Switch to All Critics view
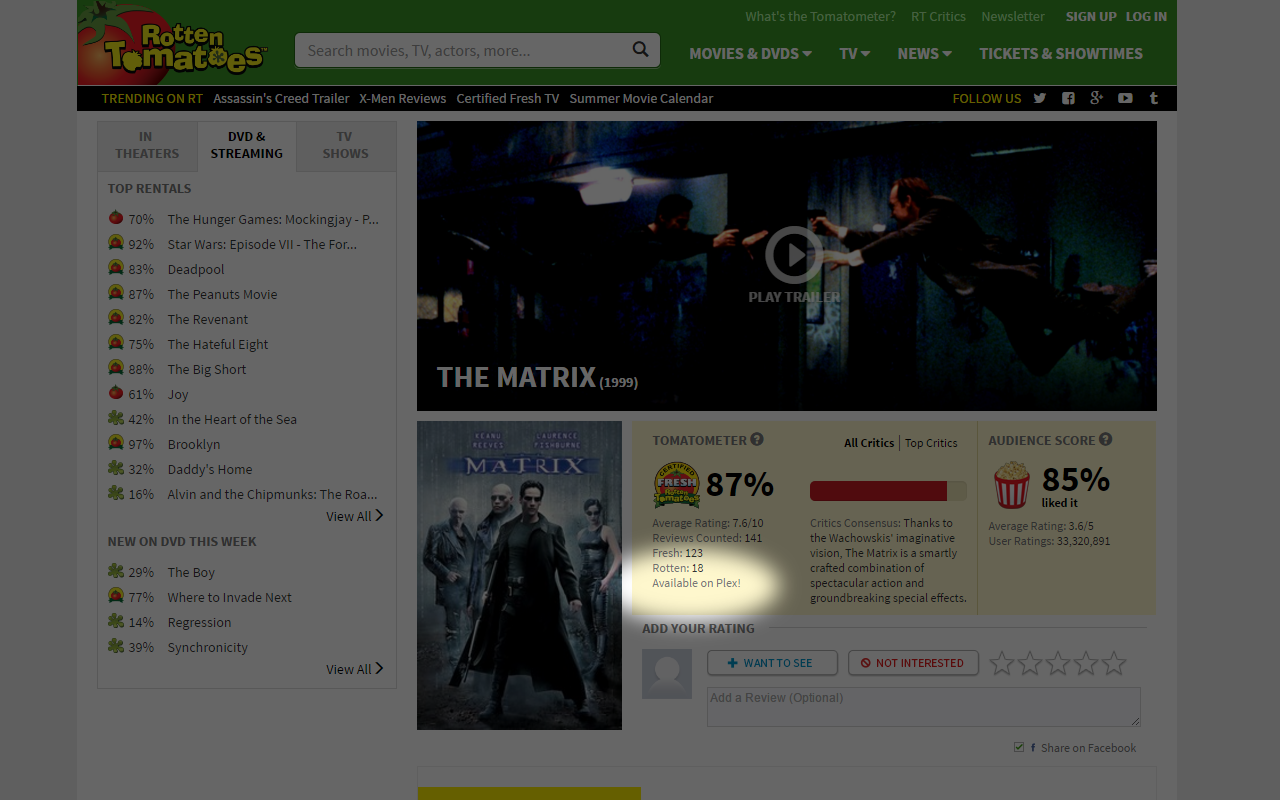Viewport: 1280px width, 800px height. (x=869, y=443)
